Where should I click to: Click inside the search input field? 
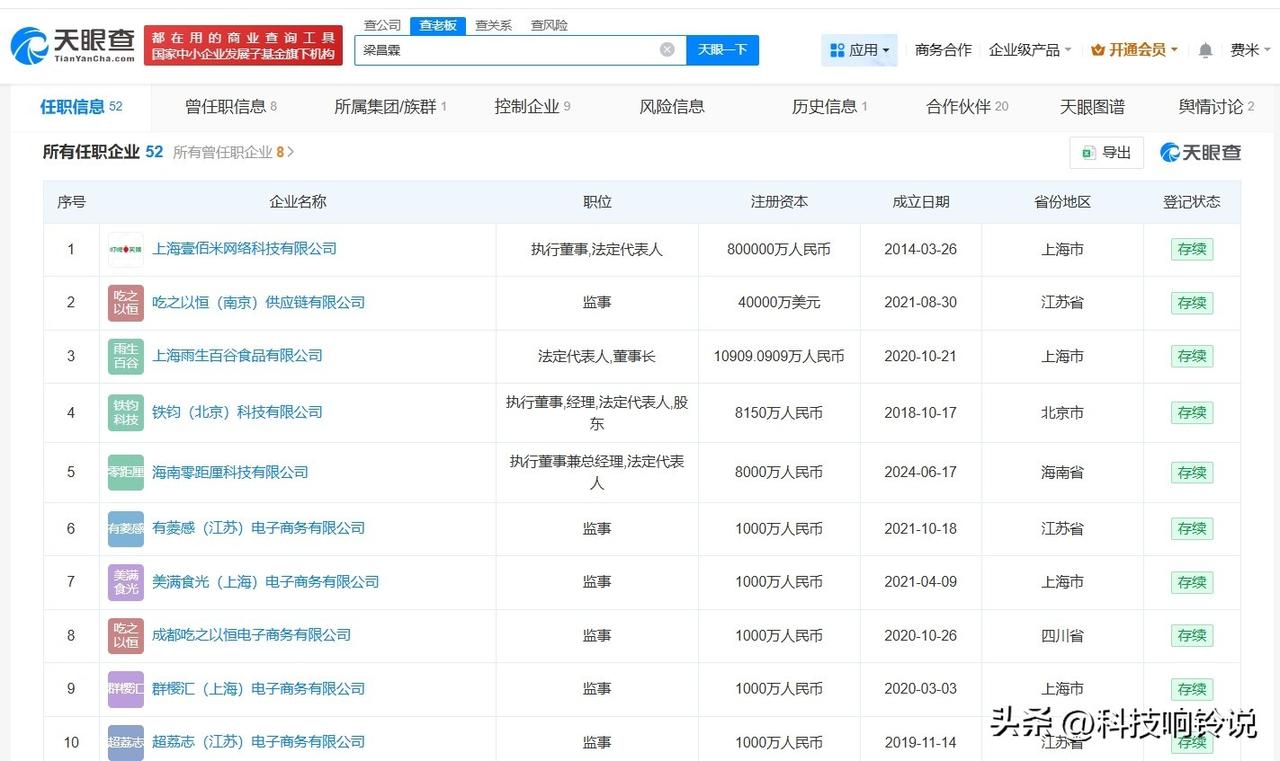click(500, 49)
